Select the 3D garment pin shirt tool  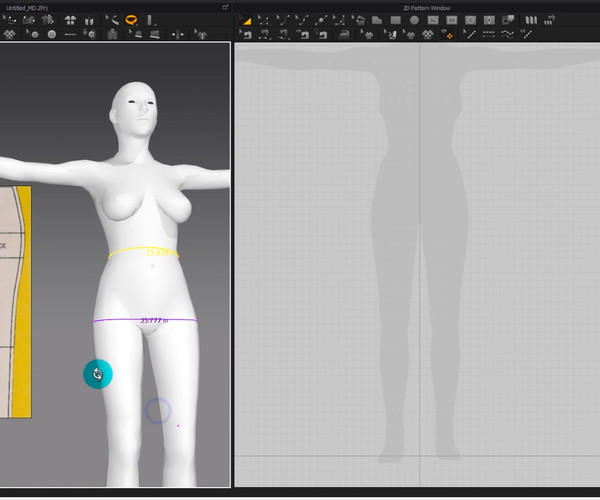click(x=200, y=34)
